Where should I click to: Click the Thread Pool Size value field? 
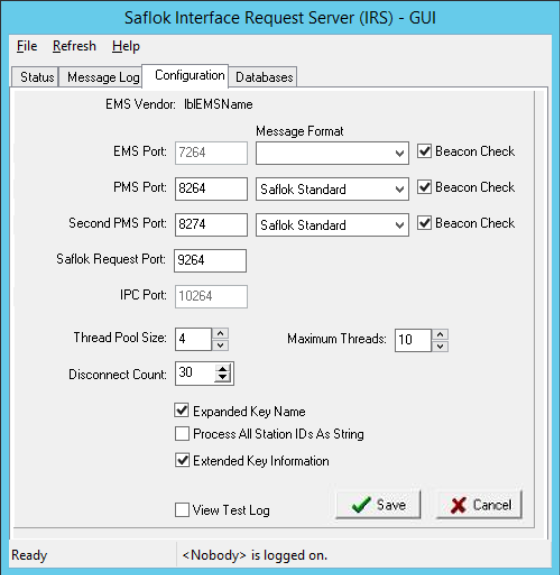tap(193, 339)
